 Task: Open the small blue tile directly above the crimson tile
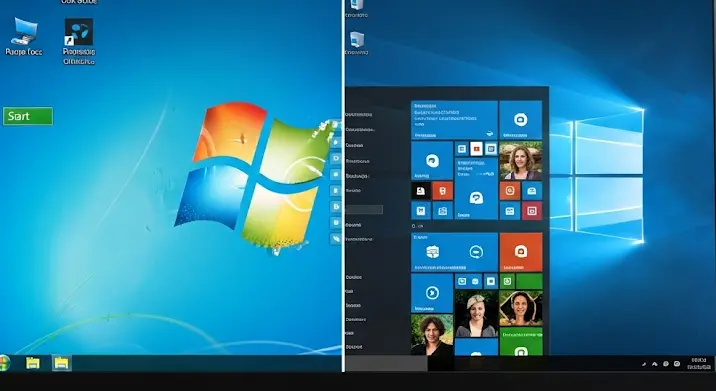(532, 190)
